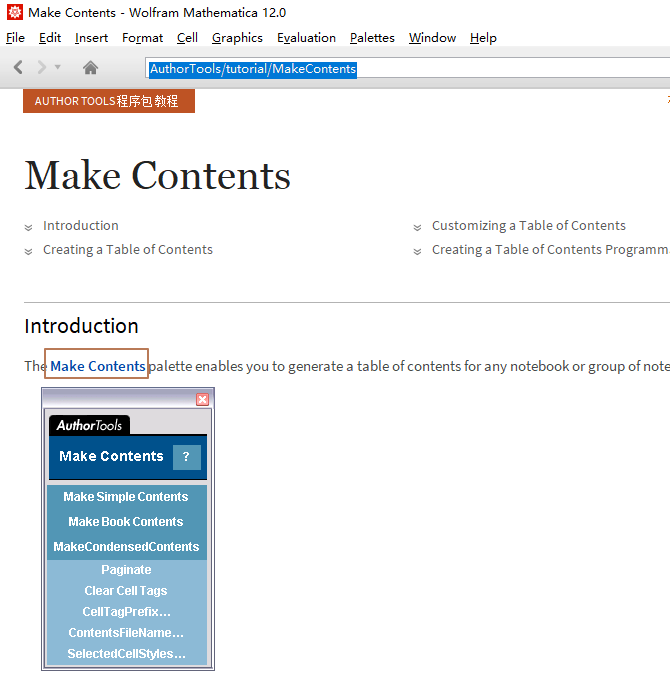
Task: Jump to the Introduction section link
Action: point(81,226)
